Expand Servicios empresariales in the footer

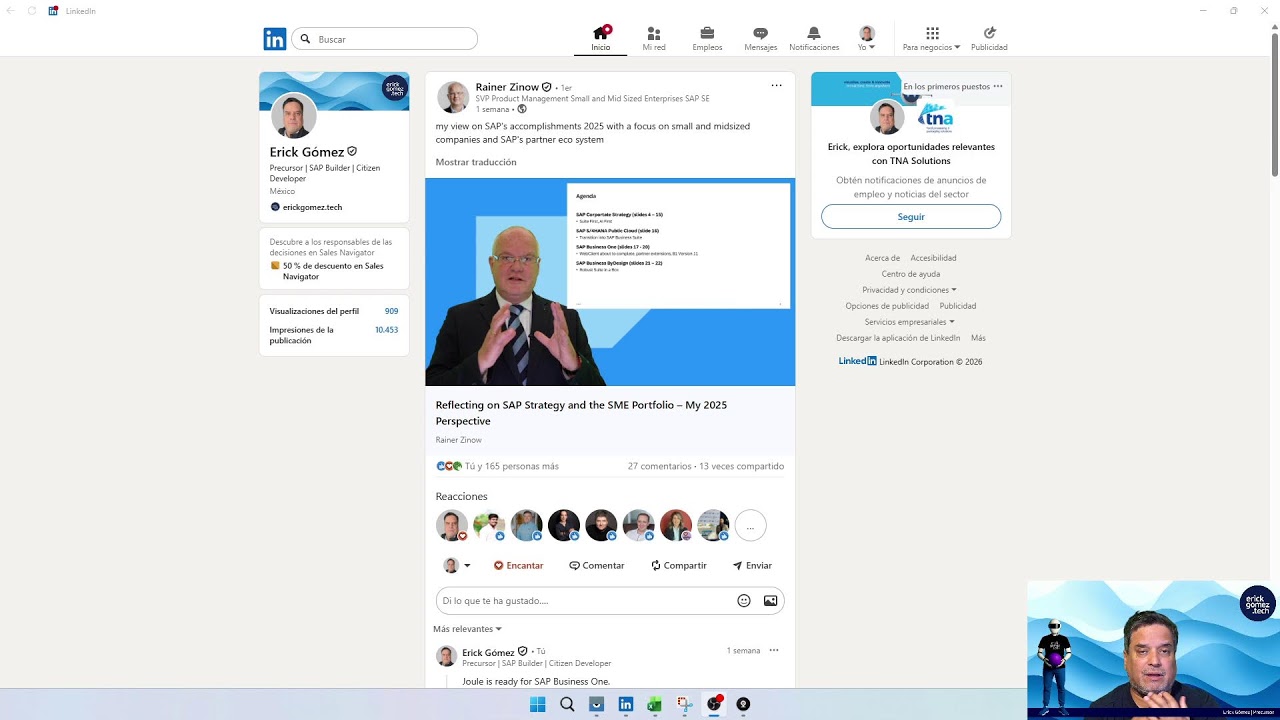point(909,322)
